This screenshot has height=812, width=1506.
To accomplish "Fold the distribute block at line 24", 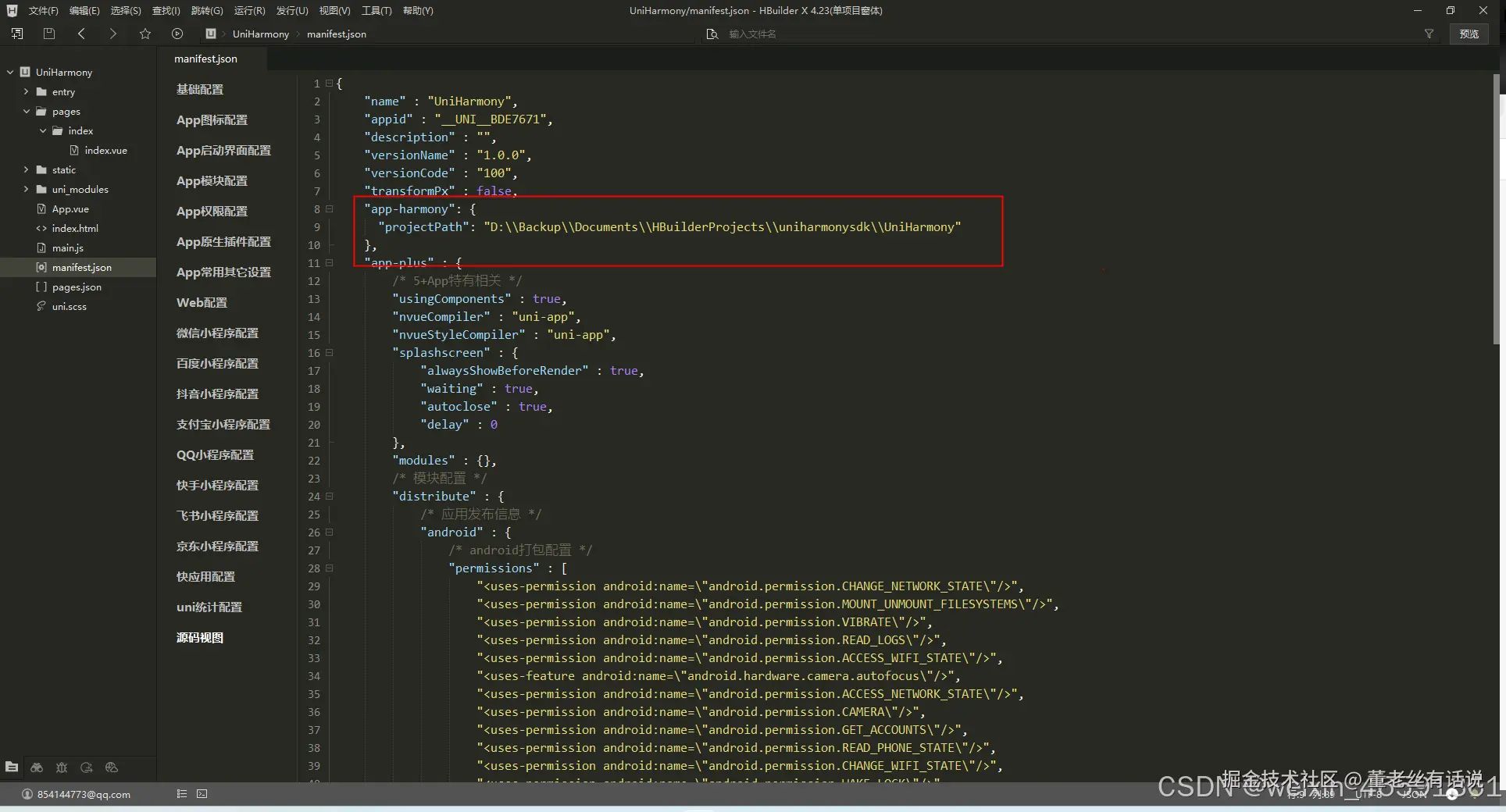I will (x=330, y=496).
